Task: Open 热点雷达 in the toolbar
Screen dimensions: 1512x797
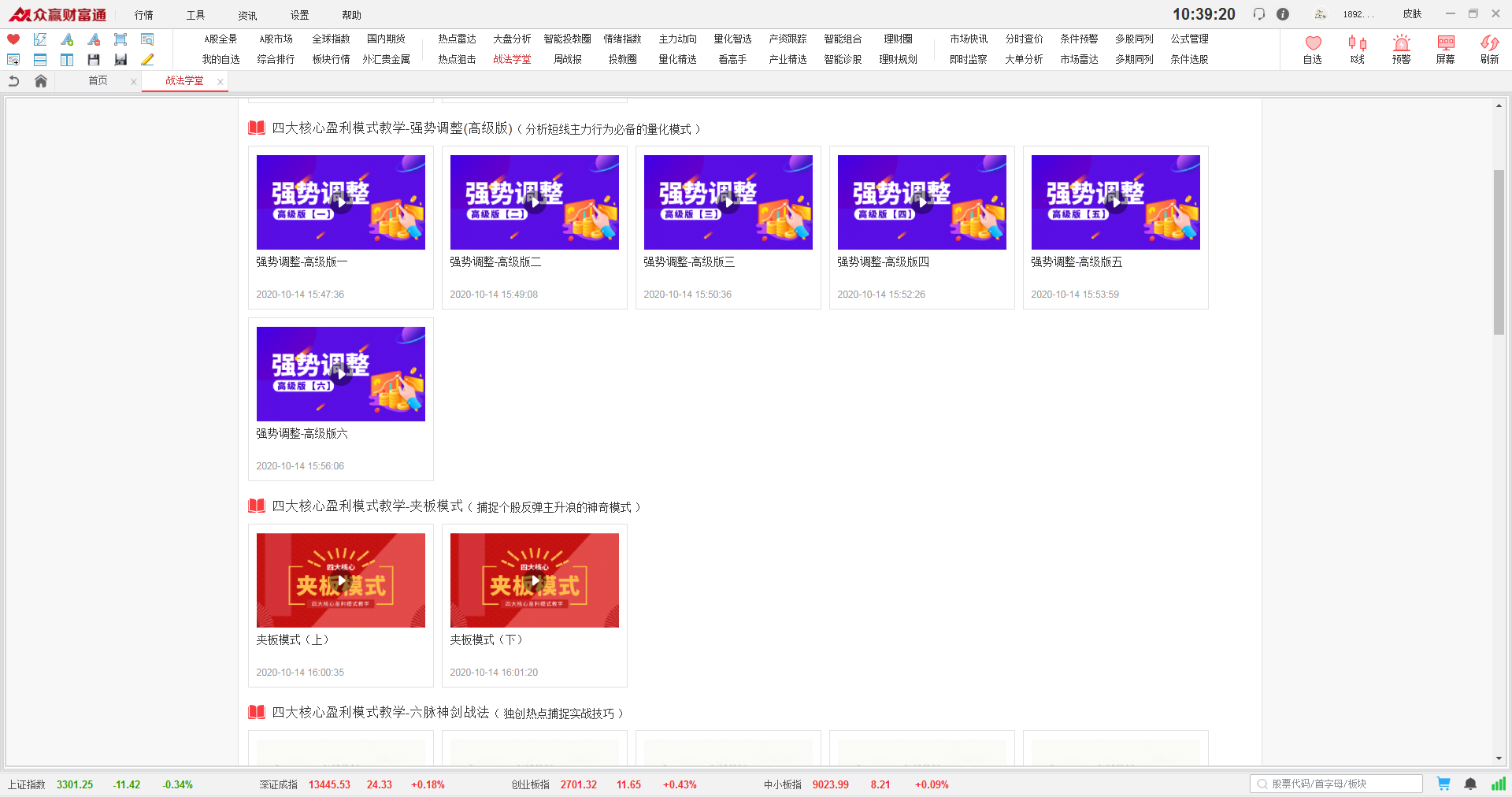Action: pos(457,39)
